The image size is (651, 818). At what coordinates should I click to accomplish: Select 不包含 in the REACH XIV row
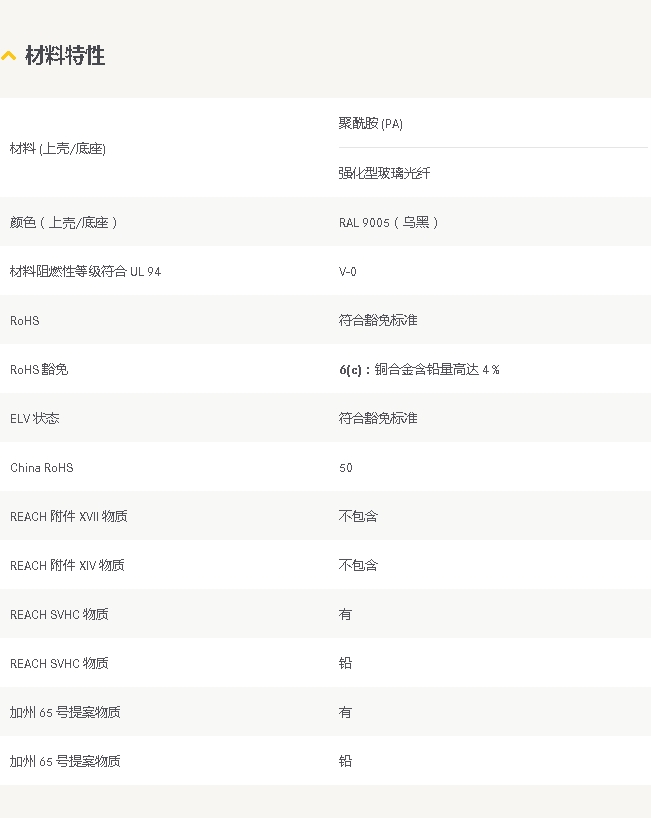pyautogui.click(x=358, y=566)
